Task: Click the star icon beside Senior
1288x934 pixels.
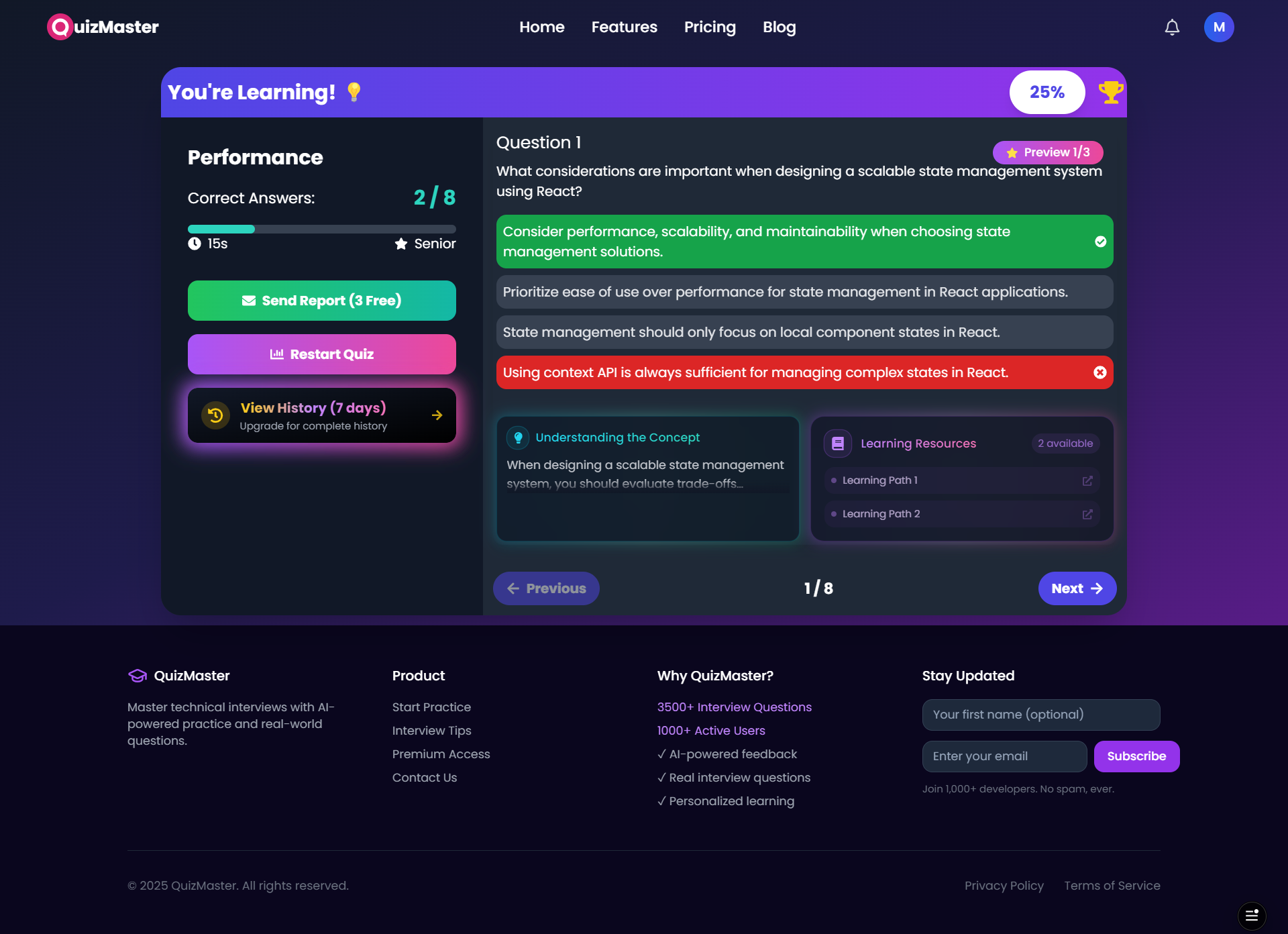Action: pyautogui.click(x=401, y=244)
